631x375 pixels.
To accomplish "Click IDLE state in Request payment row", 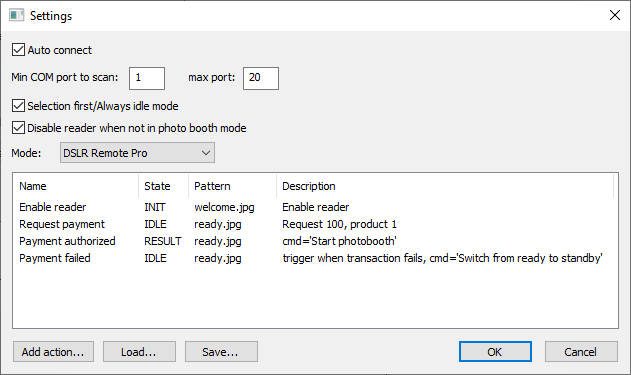I will [x=155, y=224].
